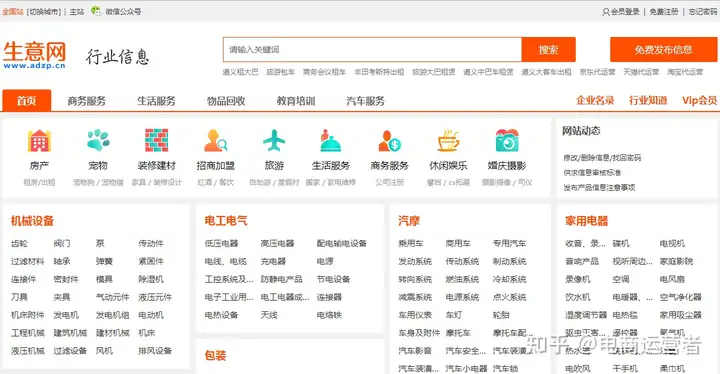The image size is (720, 374).
Task: Select the 招商加盟 person search icon
Action: [215, 140]
